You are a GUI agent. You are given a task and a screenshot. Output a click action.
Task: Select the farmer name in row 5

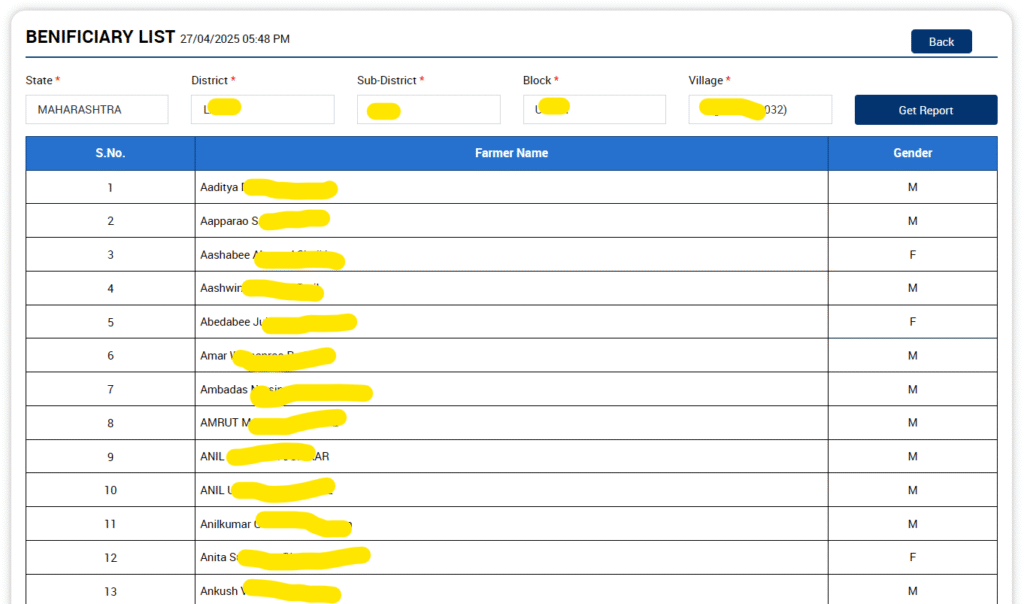coord(278,322)
